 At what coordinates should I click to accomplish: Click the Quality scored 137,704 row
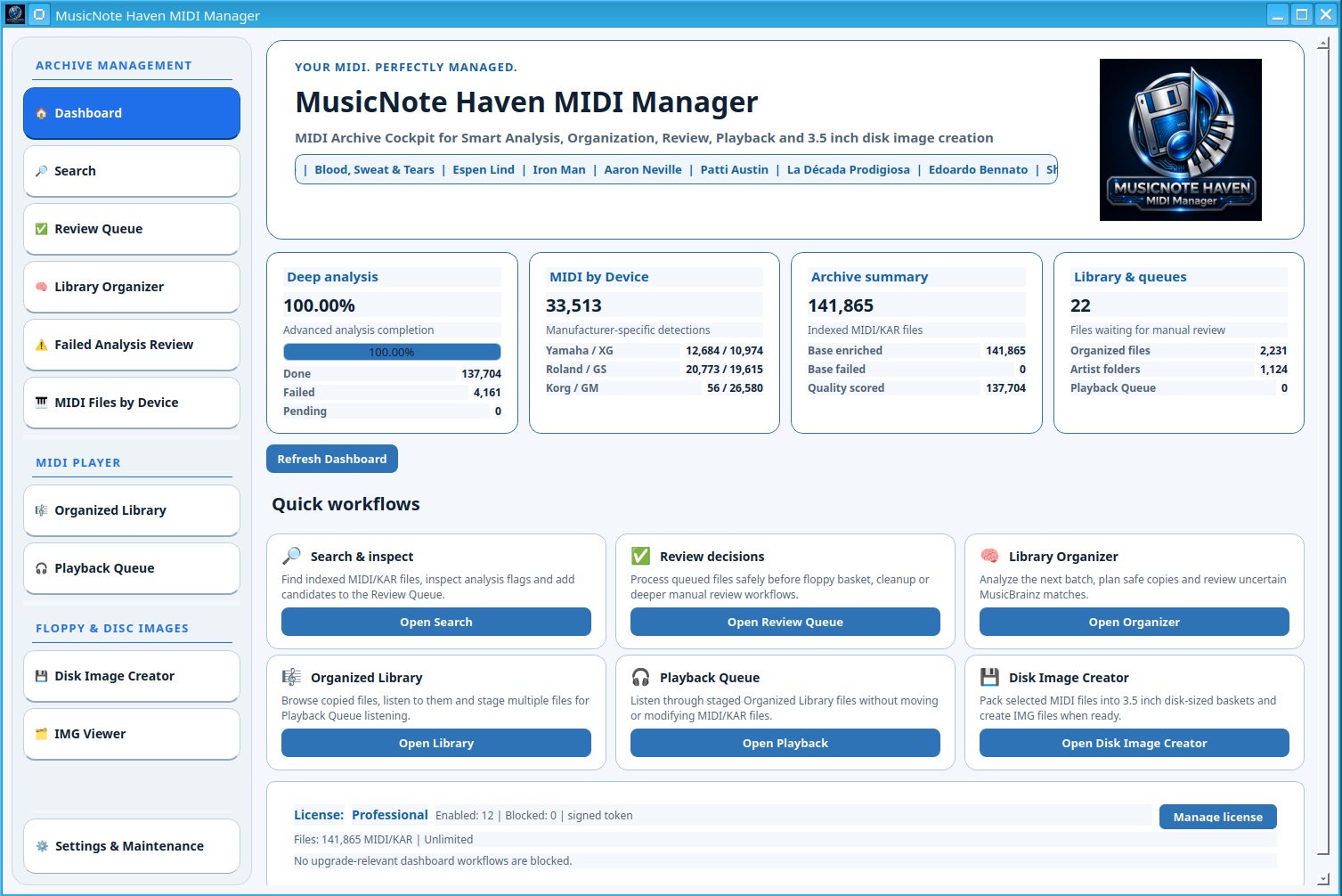click(x=916, y=388)
